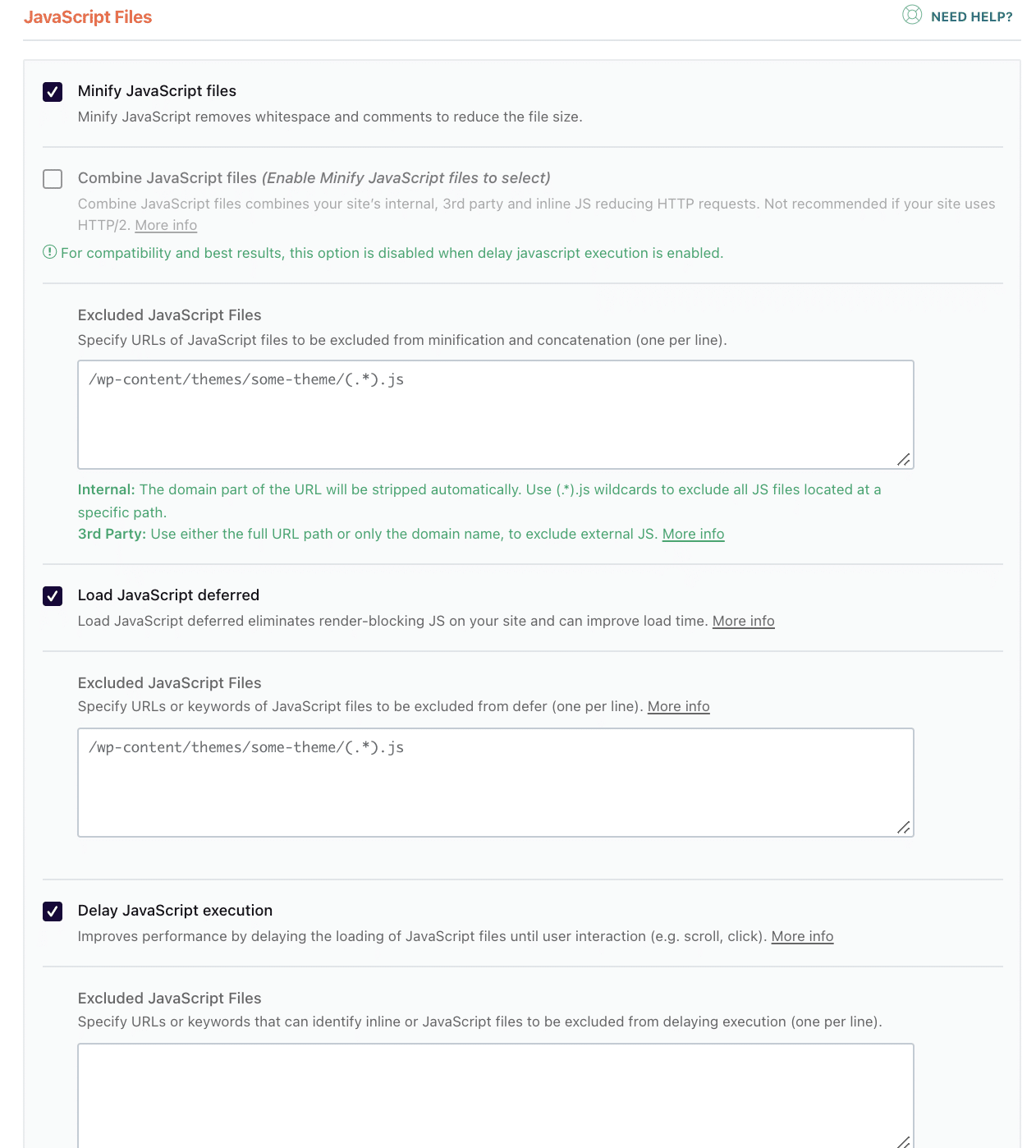Disable Delay JavaScript execution

coord(52,912)
